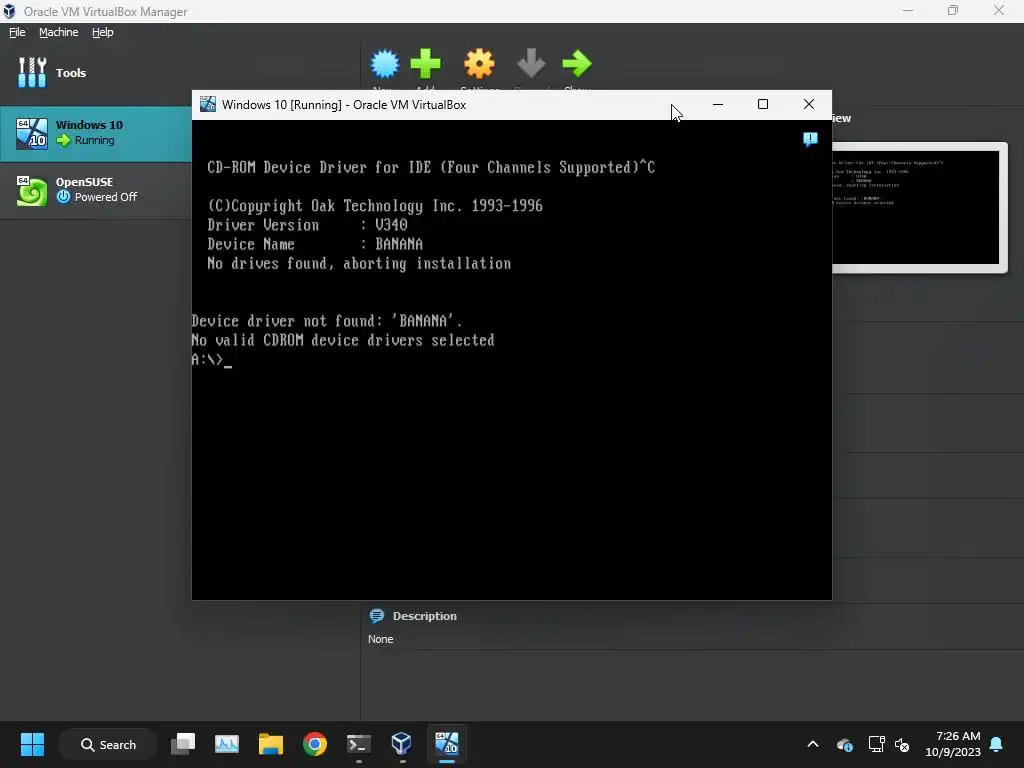This screenshot has height=768, width=1024.
Task: Click the muted volume tray icon
Action: pos(903,744)
